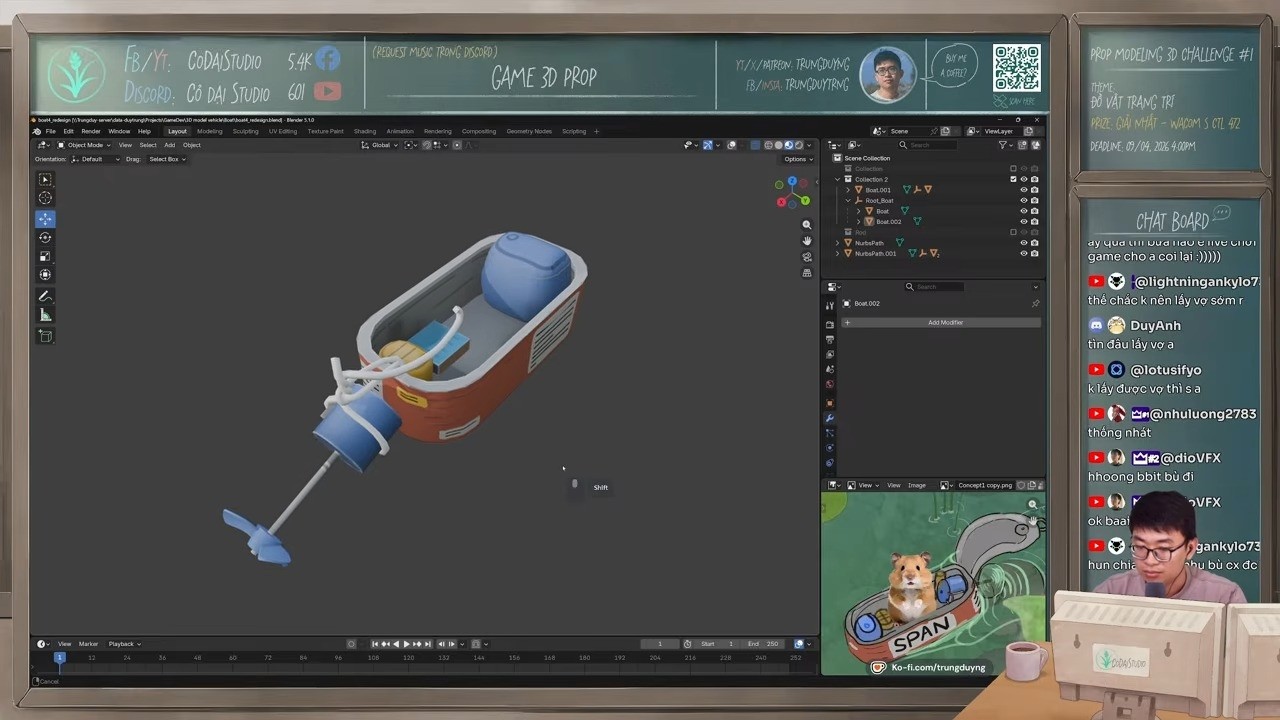Screen dimensions: 1280x720
Task: Choose the Select Box tool icon
Action: [45, 179]
